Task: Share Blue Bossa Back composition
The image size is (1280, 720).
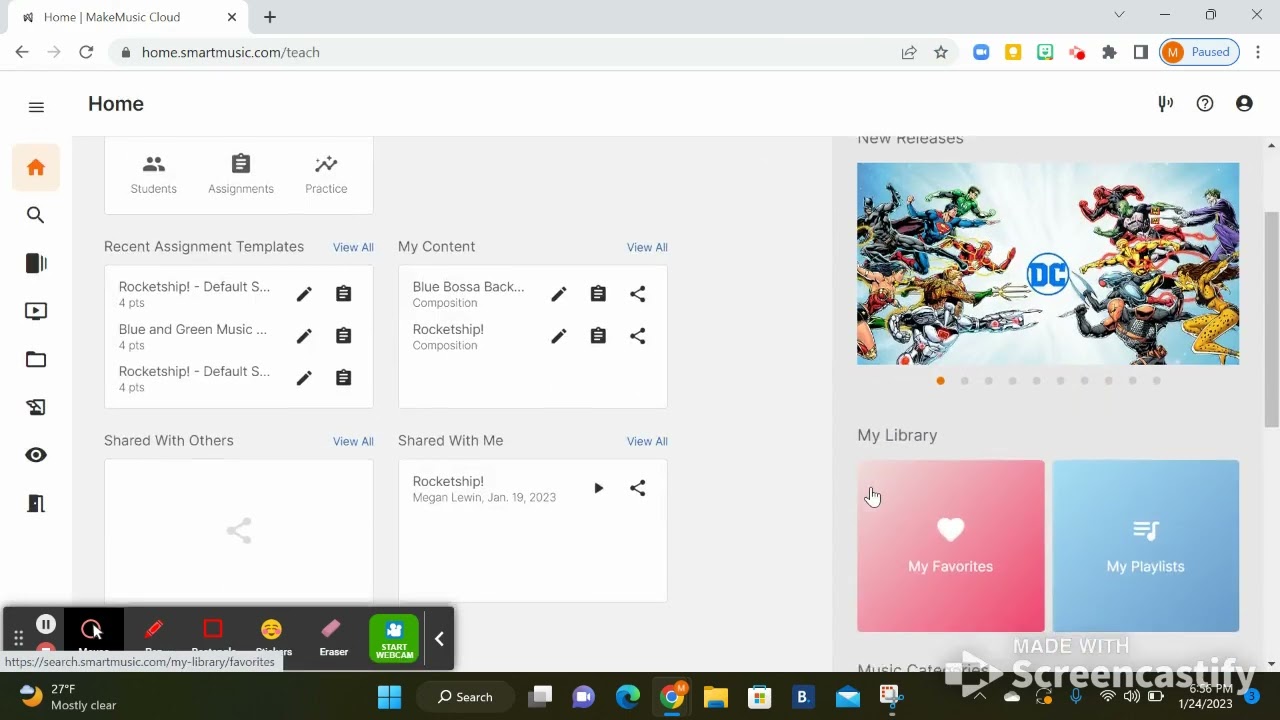Action: point(638,294)
